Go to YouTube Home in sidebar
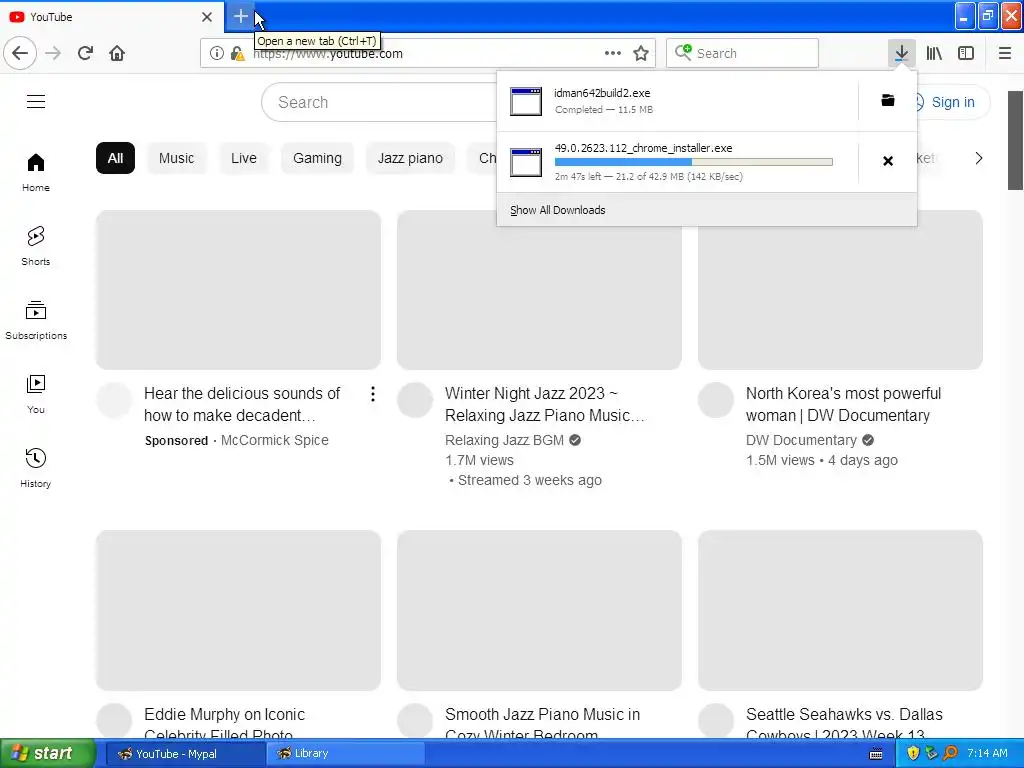This screenshot has height=768, width=1024. pyautogui.click(x=36, y=172)
